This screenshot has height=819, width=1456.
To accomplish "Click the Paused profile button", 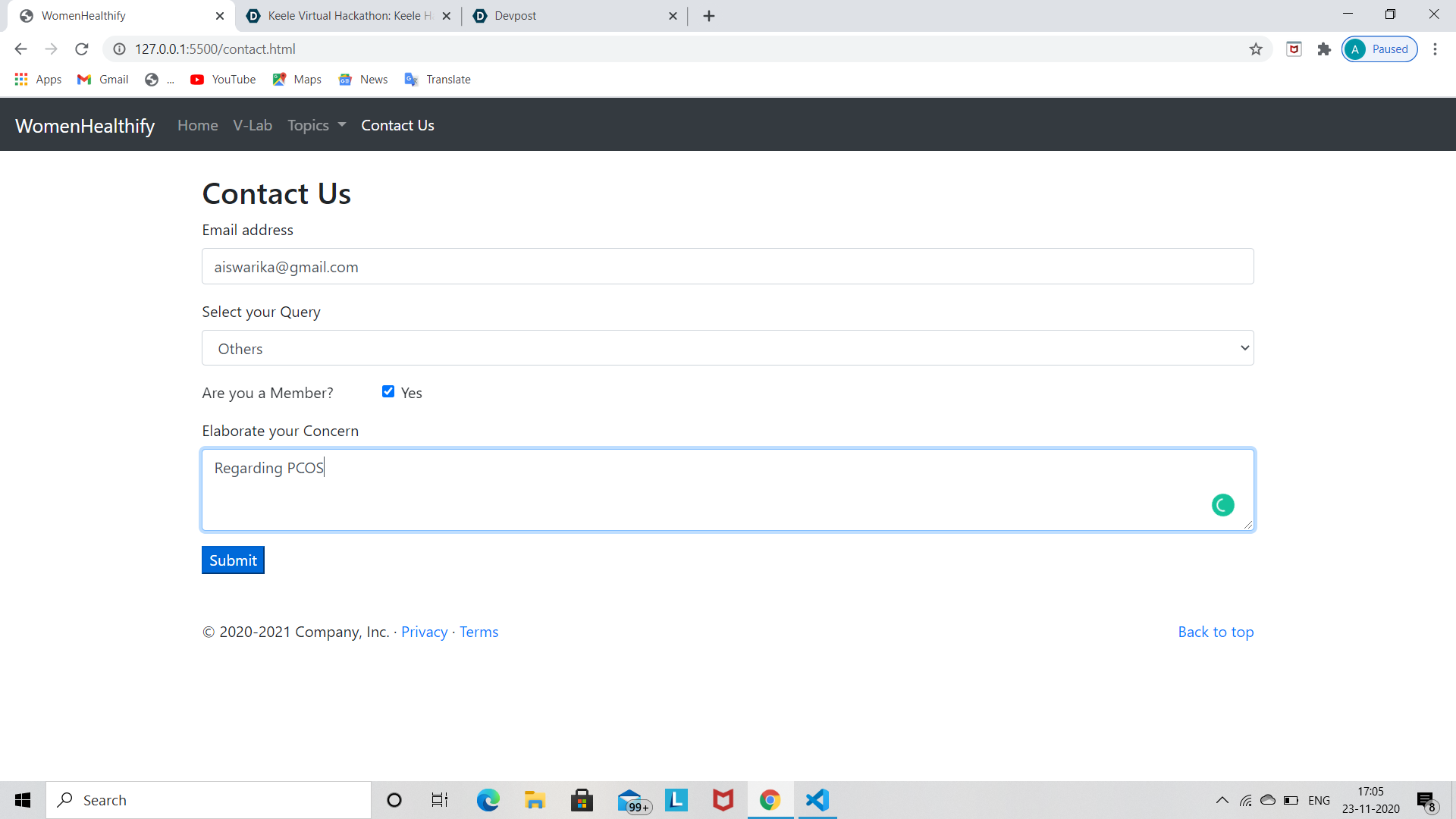I will tap(1379, 49).
